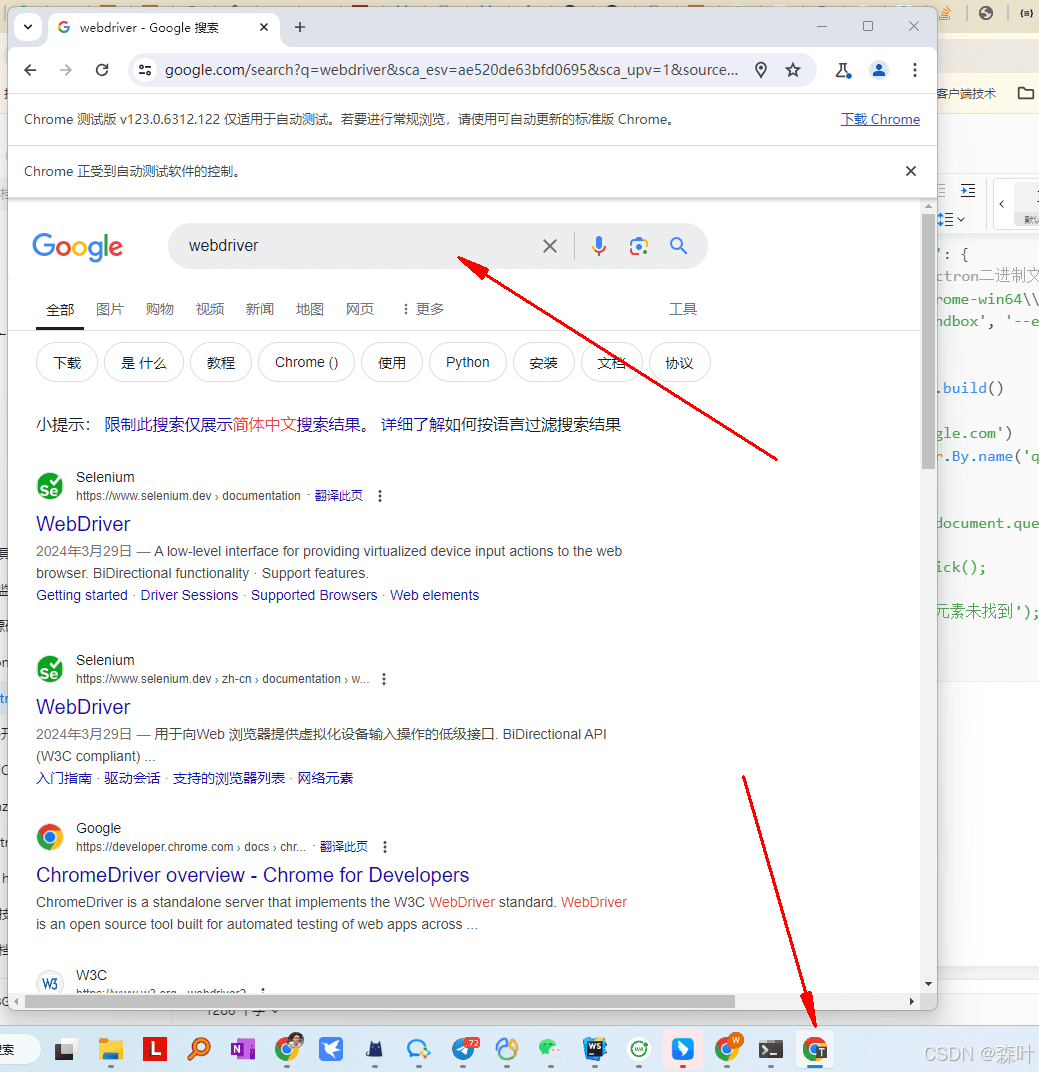Click the vertical scrollbar of the results page
The image size is (1039, 1072).
[x=928, y=342]
